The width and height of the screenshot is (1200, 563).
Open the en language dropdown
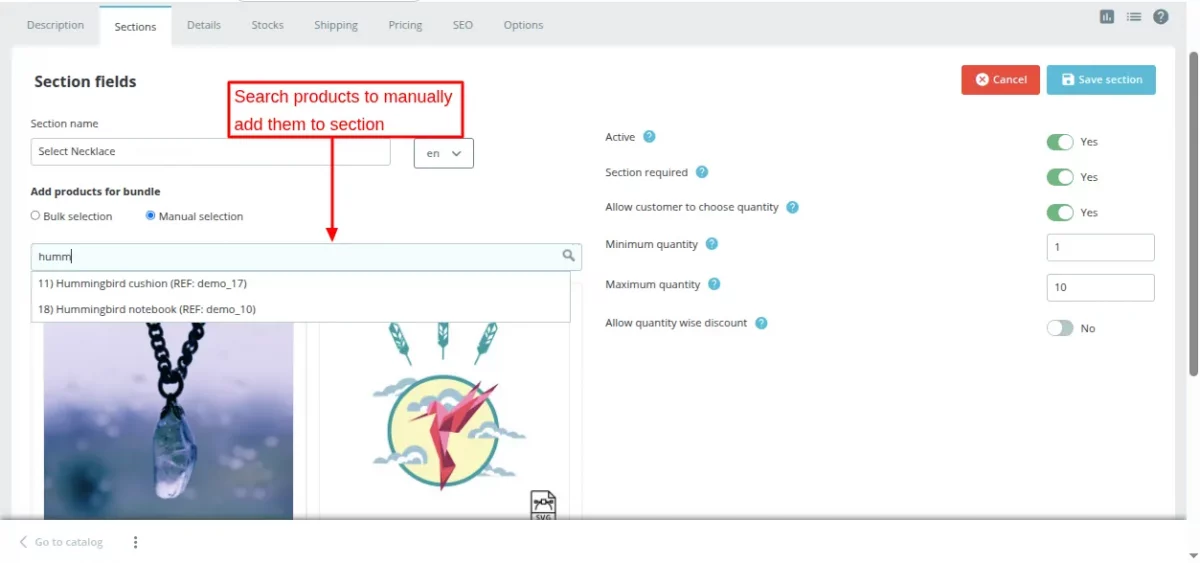(x=444, y=153)
